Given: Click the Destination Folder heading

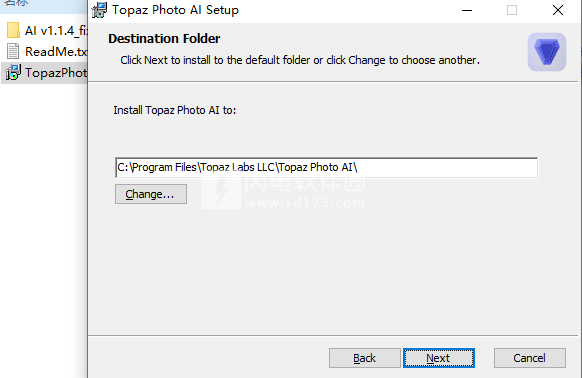Looking at the screenshot, I should (x=164, y=39).
